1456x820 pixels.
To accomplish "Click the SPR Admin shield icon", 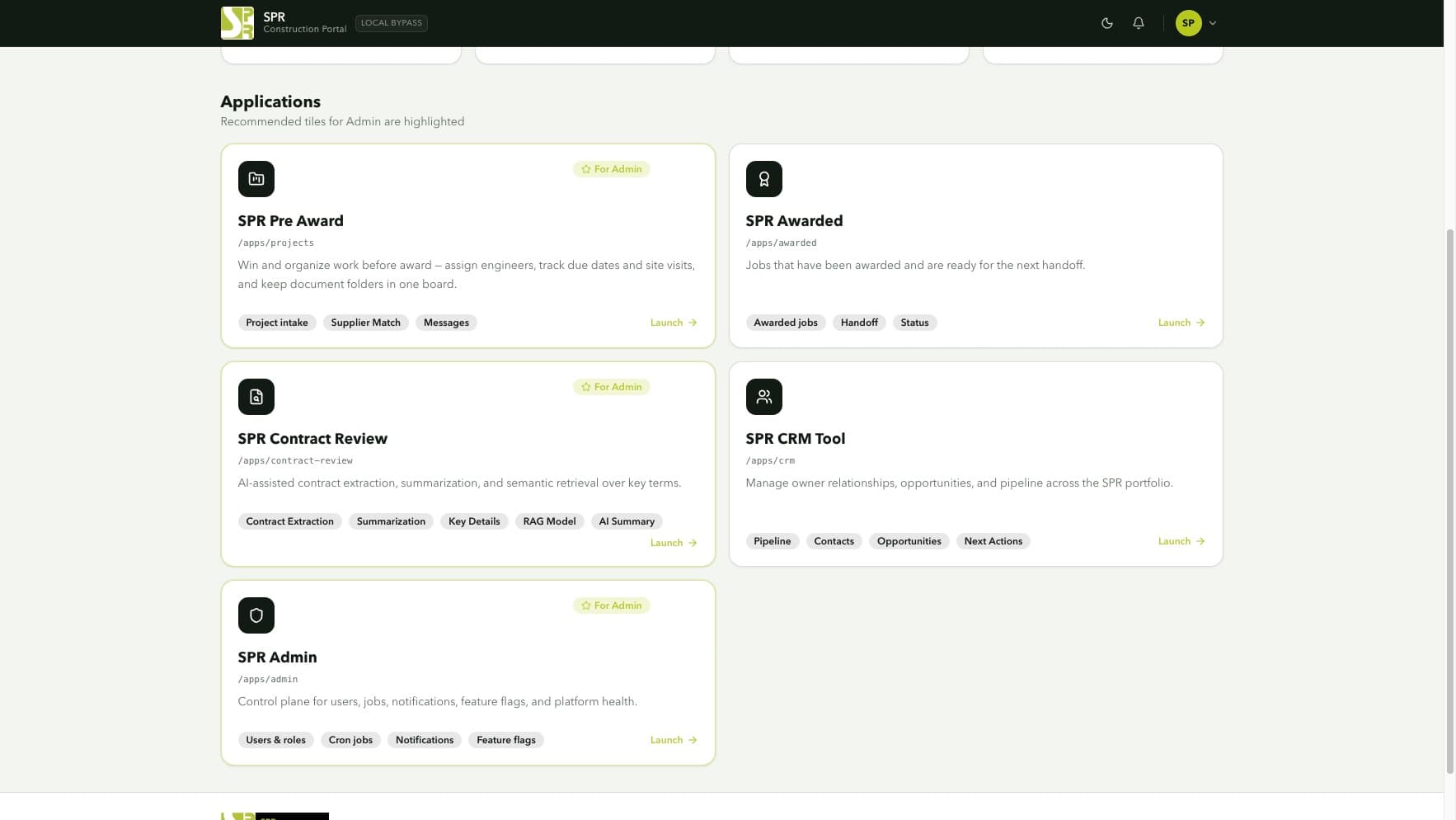I will 256,615.
